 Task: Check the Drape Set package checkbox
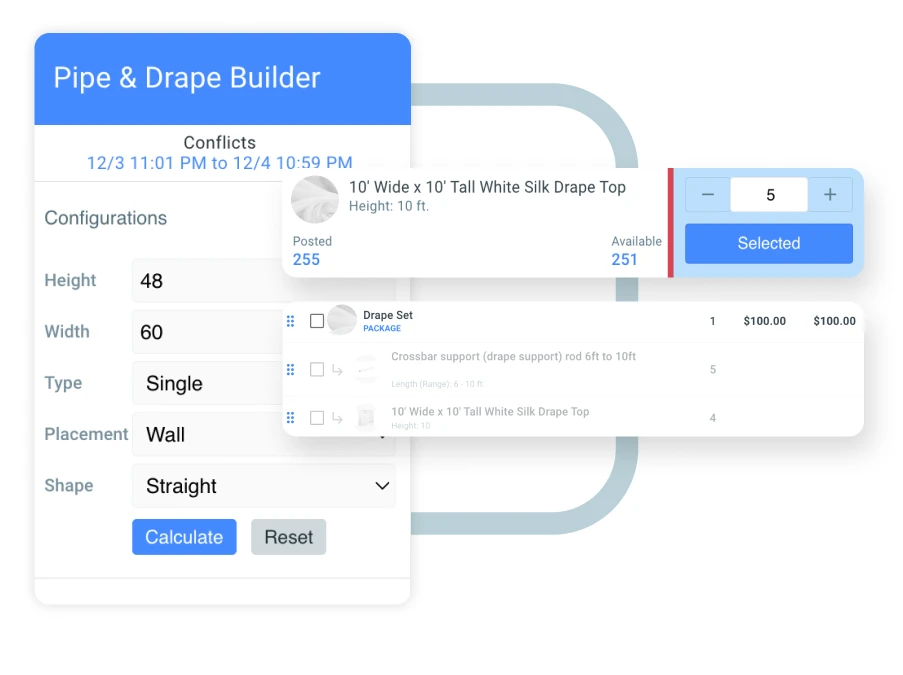(318, 321)
